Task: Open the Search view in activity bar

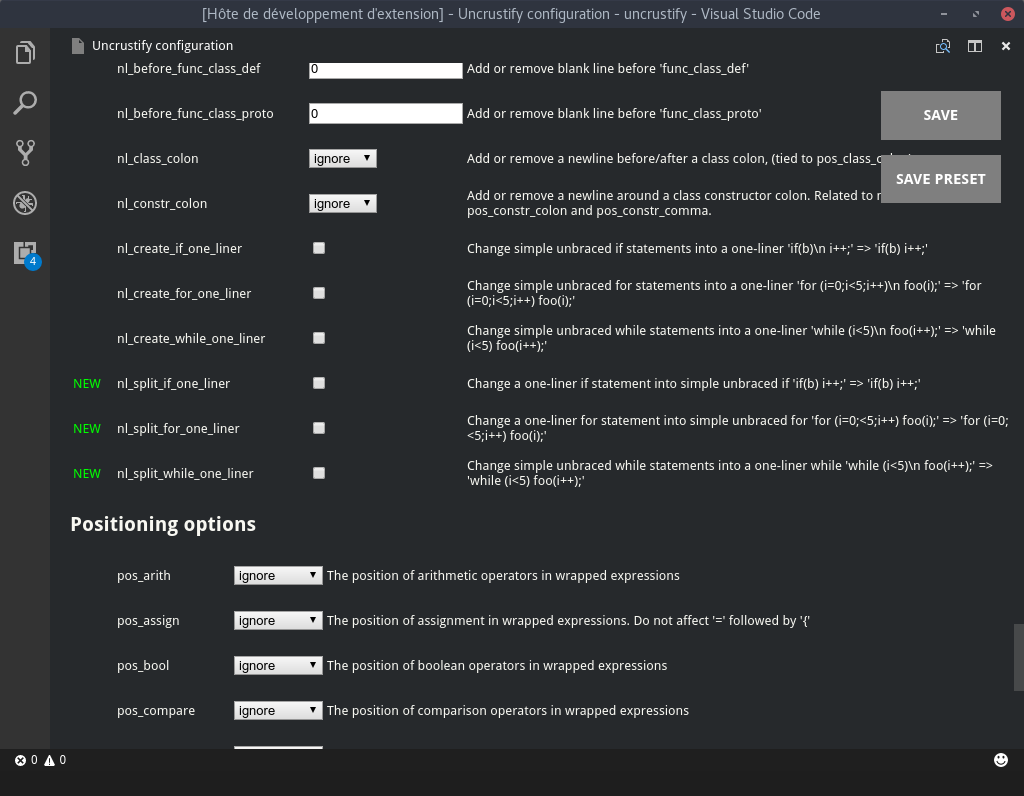Action: 25,103
